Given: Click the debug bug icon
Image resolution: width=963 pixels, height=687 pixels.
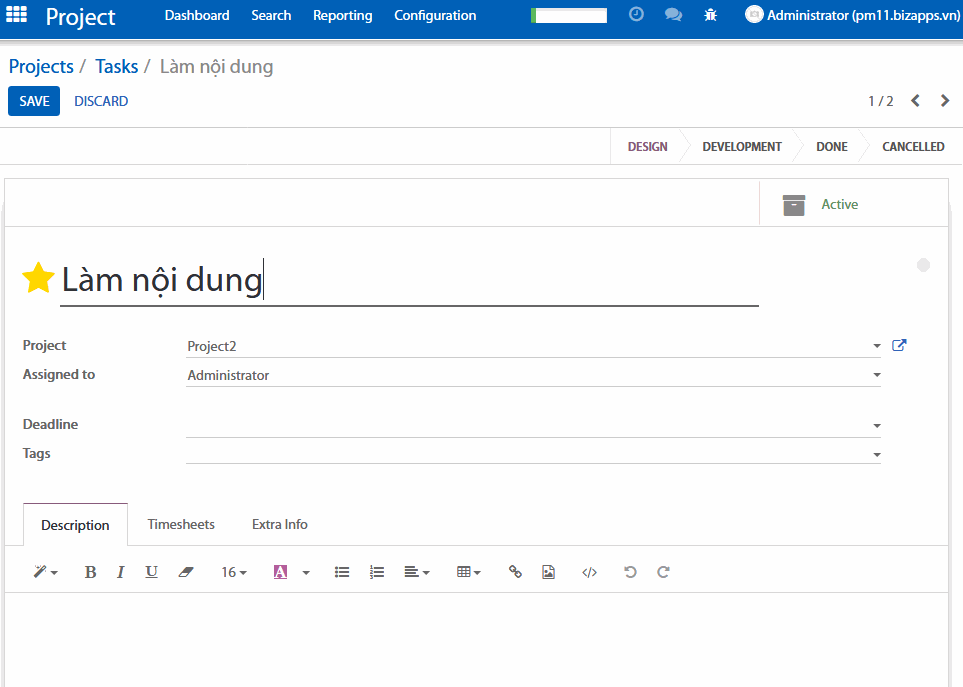Looking at the screenshot, I should (x=710, y=15).
